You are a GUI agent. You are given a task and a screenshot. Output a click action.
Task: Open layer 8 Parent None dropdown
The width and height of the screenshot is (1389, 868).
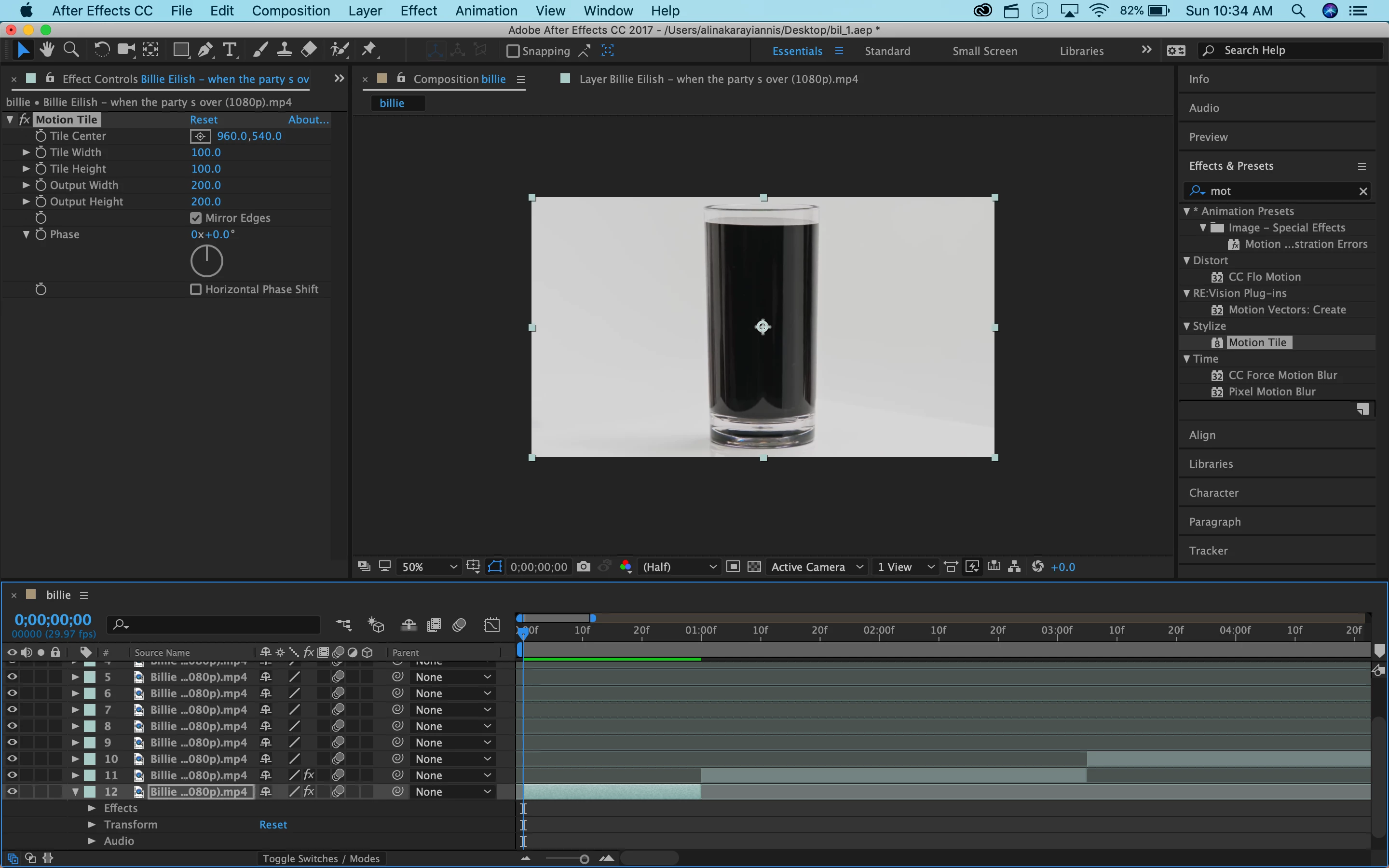(453, 726)
